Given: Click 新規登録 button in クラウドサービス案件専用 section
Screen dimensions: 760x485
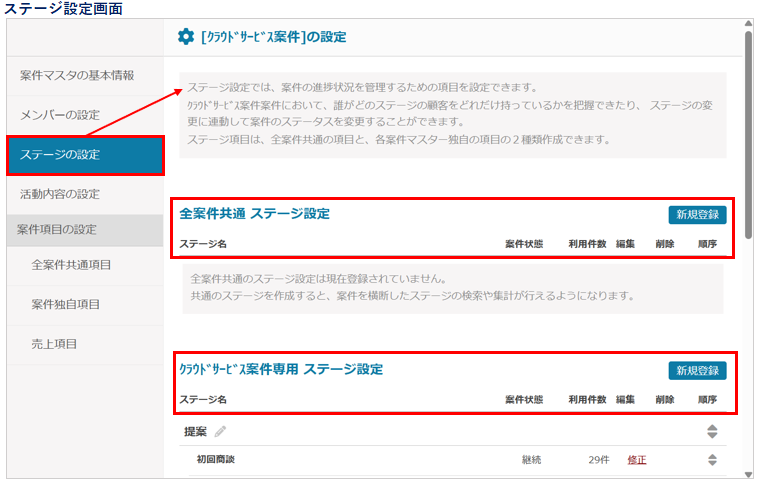Looking at the screenshot, I should point(697,371).
